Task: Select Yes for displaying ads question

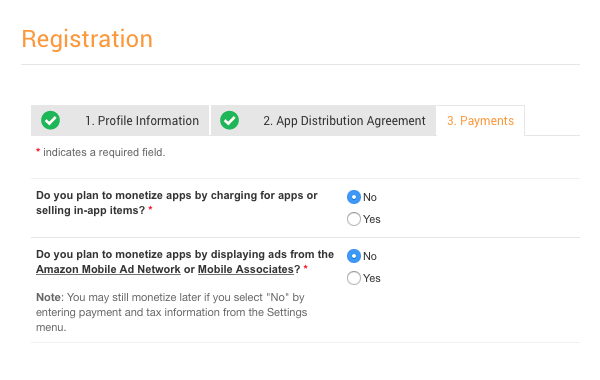Action: pos(354,278)
